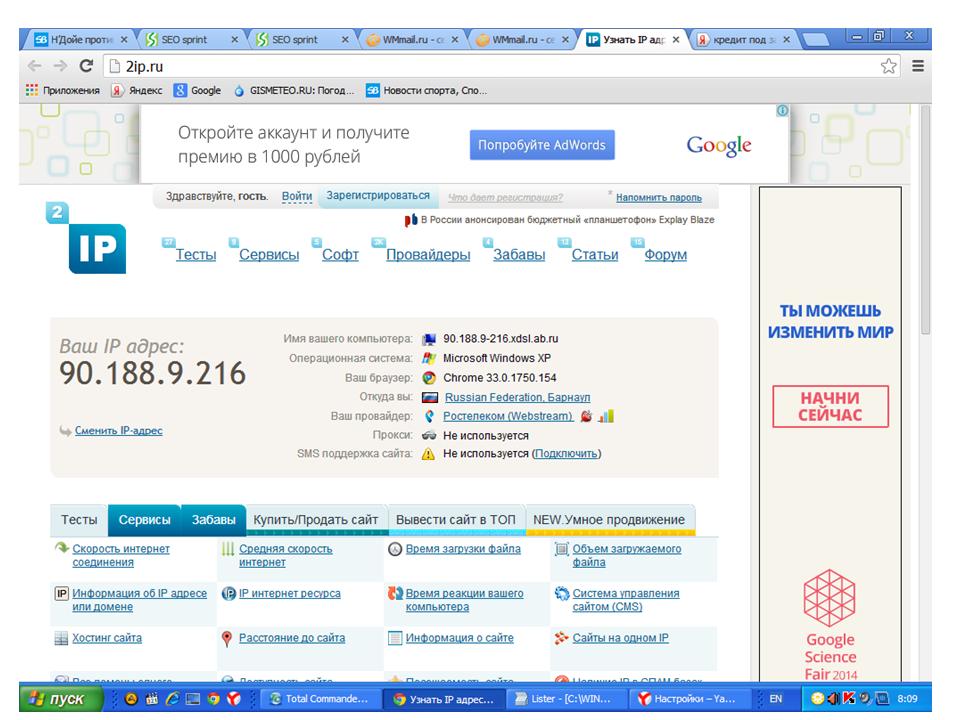
Task: Open the NEW.Умное продвижение tab
Action: 609,520
